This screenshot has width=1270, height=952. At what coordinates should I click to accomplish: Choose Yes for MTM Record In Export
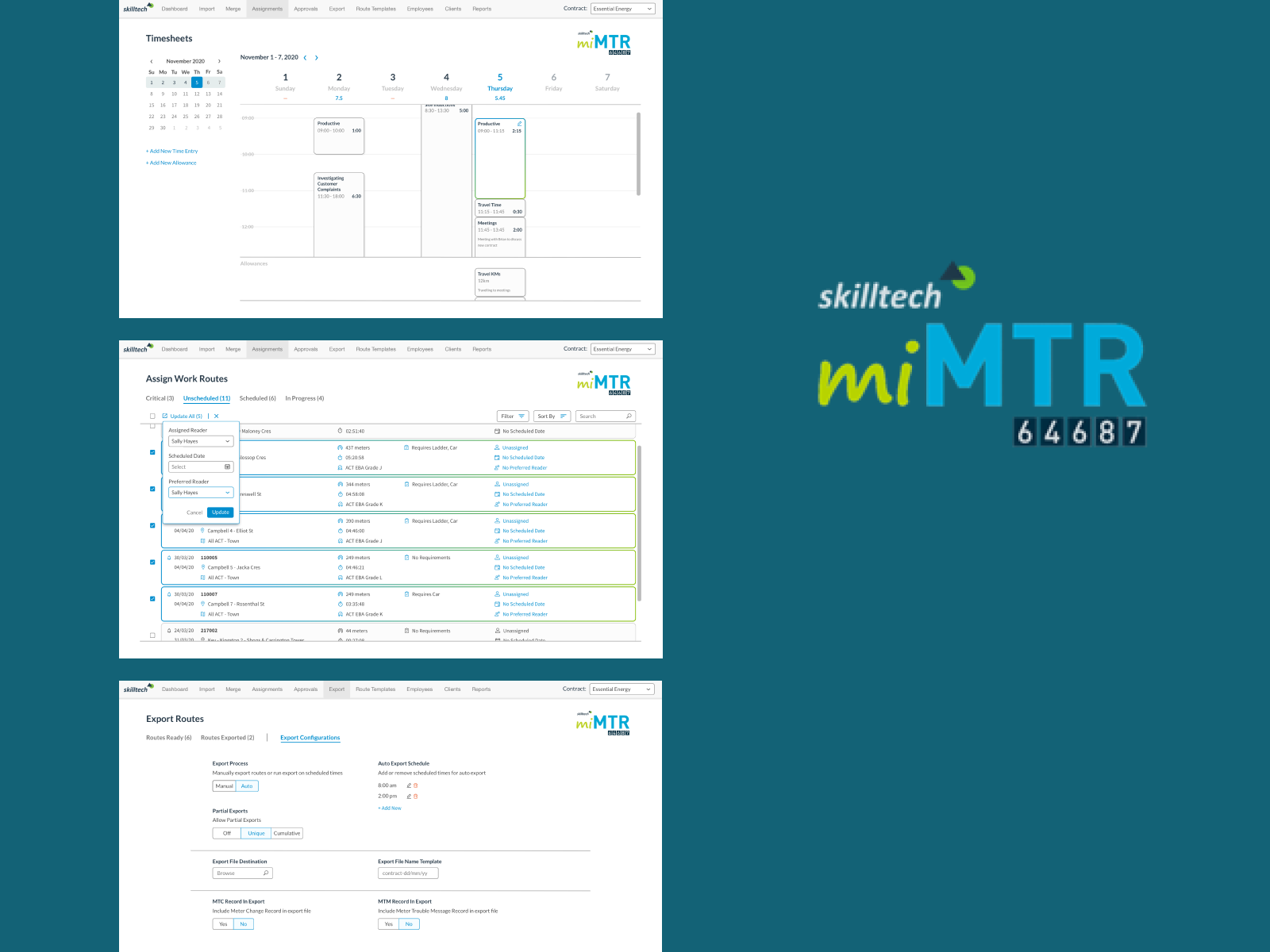coord(388,923)
